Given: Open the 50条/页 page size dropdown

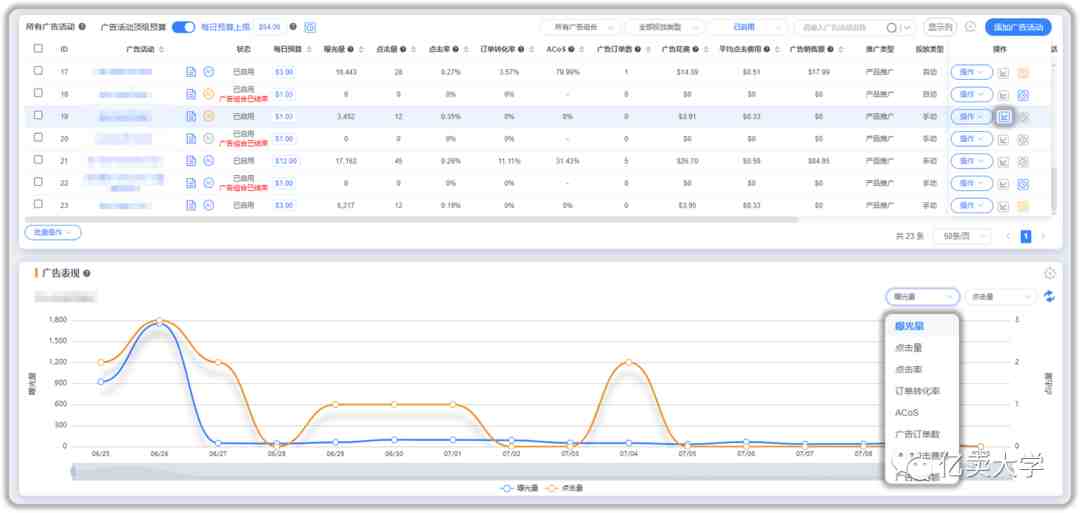Looking at the screenshot, I should coord(963,236).
